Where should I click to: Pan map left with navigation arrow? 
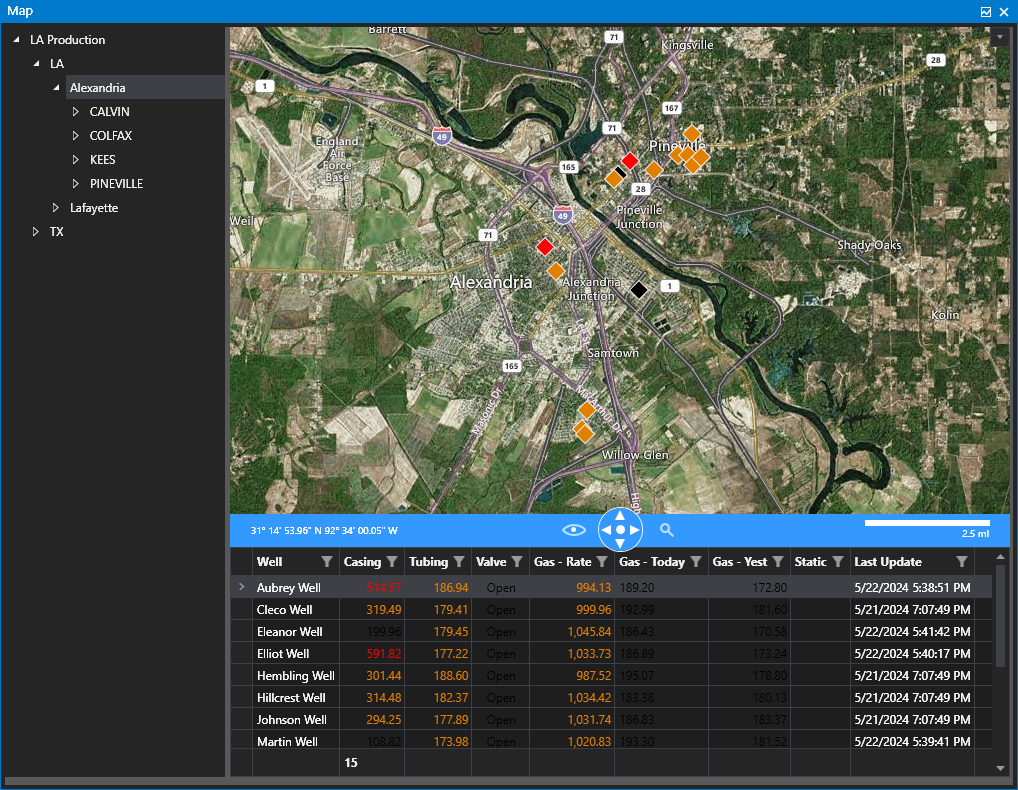coord(606,530)
